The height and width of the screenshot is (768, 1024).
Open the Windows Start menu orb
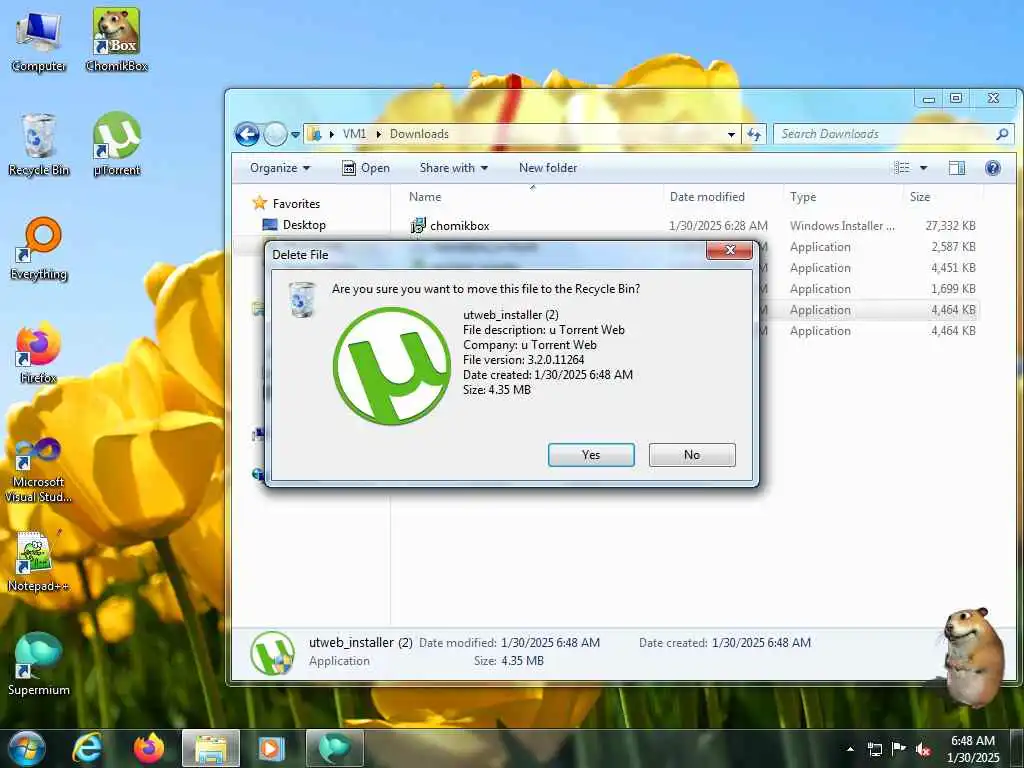[x=26, y=748]
